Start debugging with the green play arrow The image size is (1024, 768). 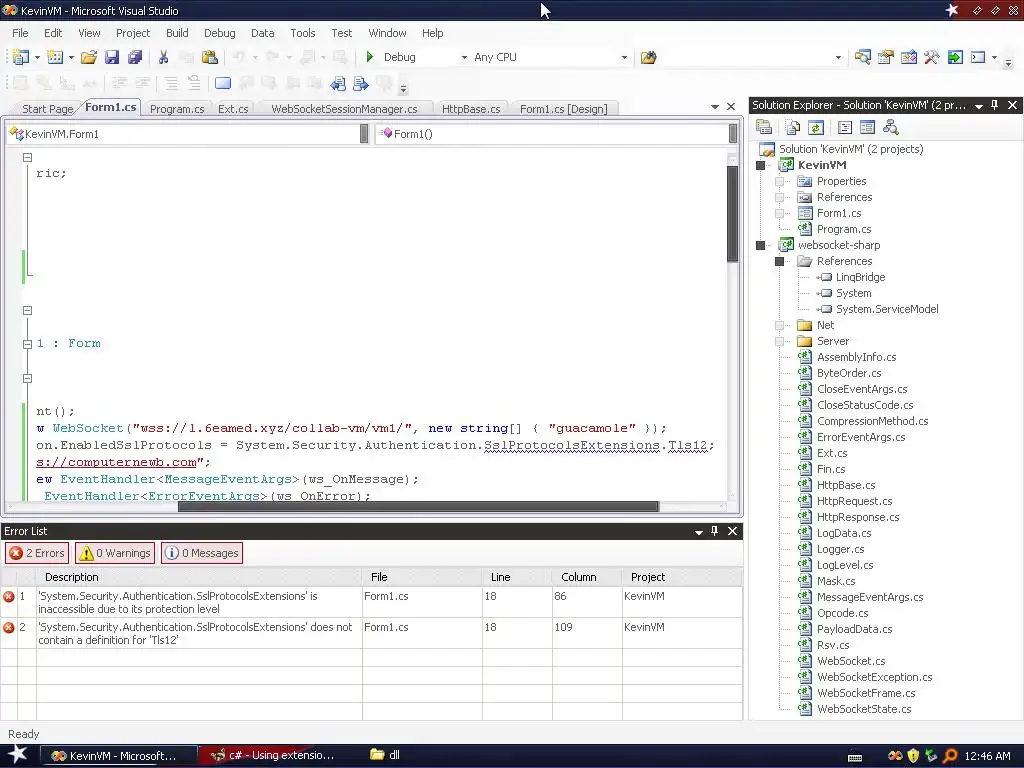click(x=370, y=57)
